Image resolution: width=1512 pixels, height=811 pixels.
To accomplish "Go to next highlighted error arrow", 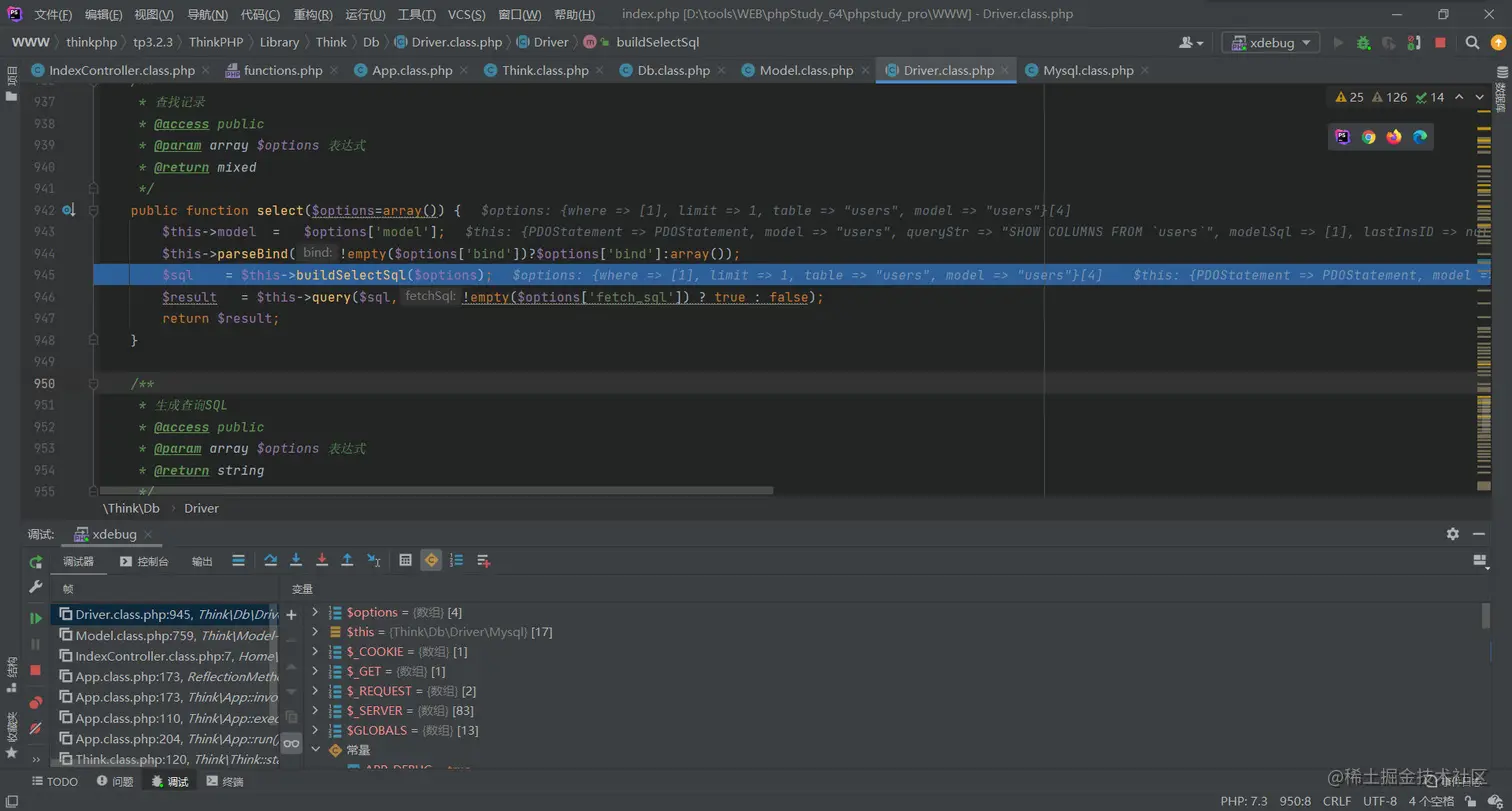I will click(x=1480, y=97).
